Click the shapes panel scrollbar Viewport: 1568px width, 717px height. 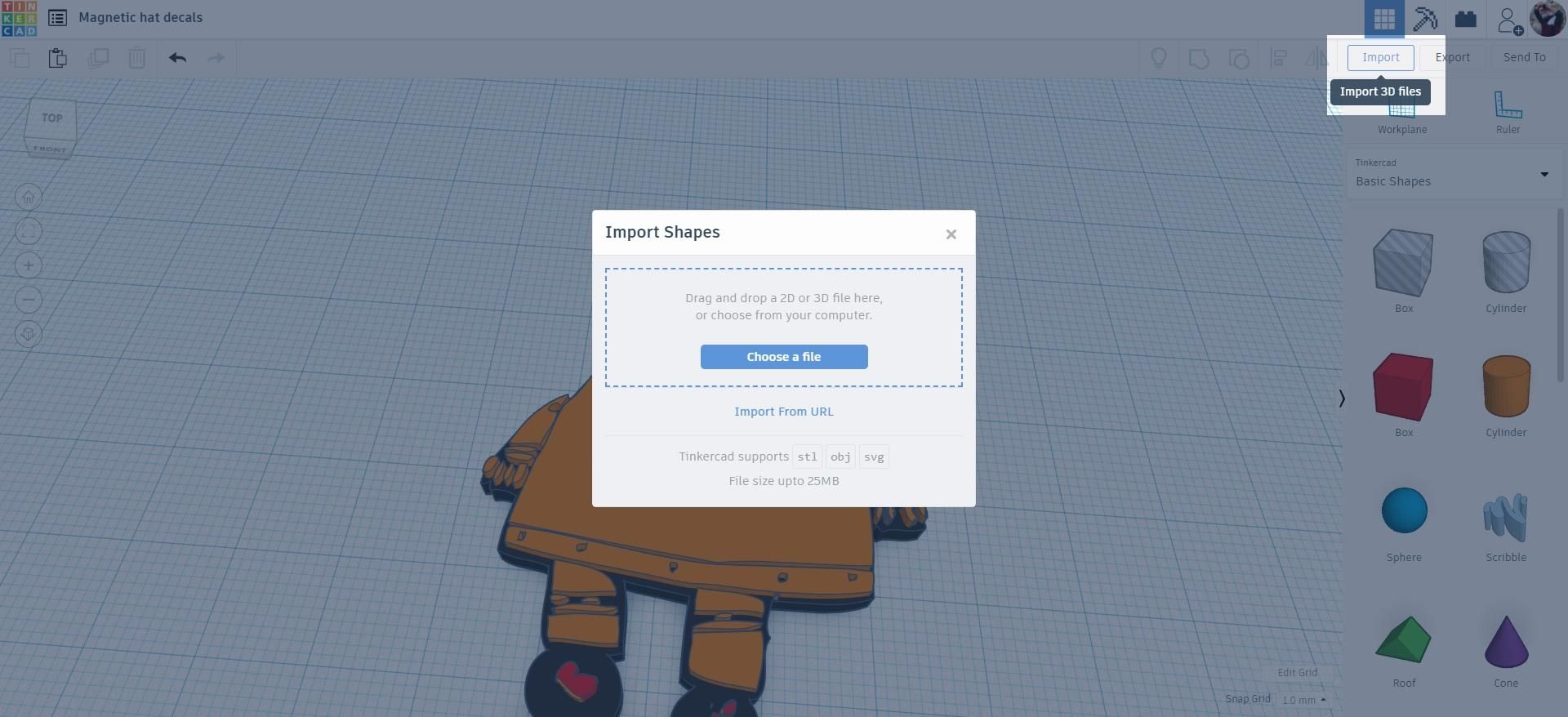(1561, 294)
